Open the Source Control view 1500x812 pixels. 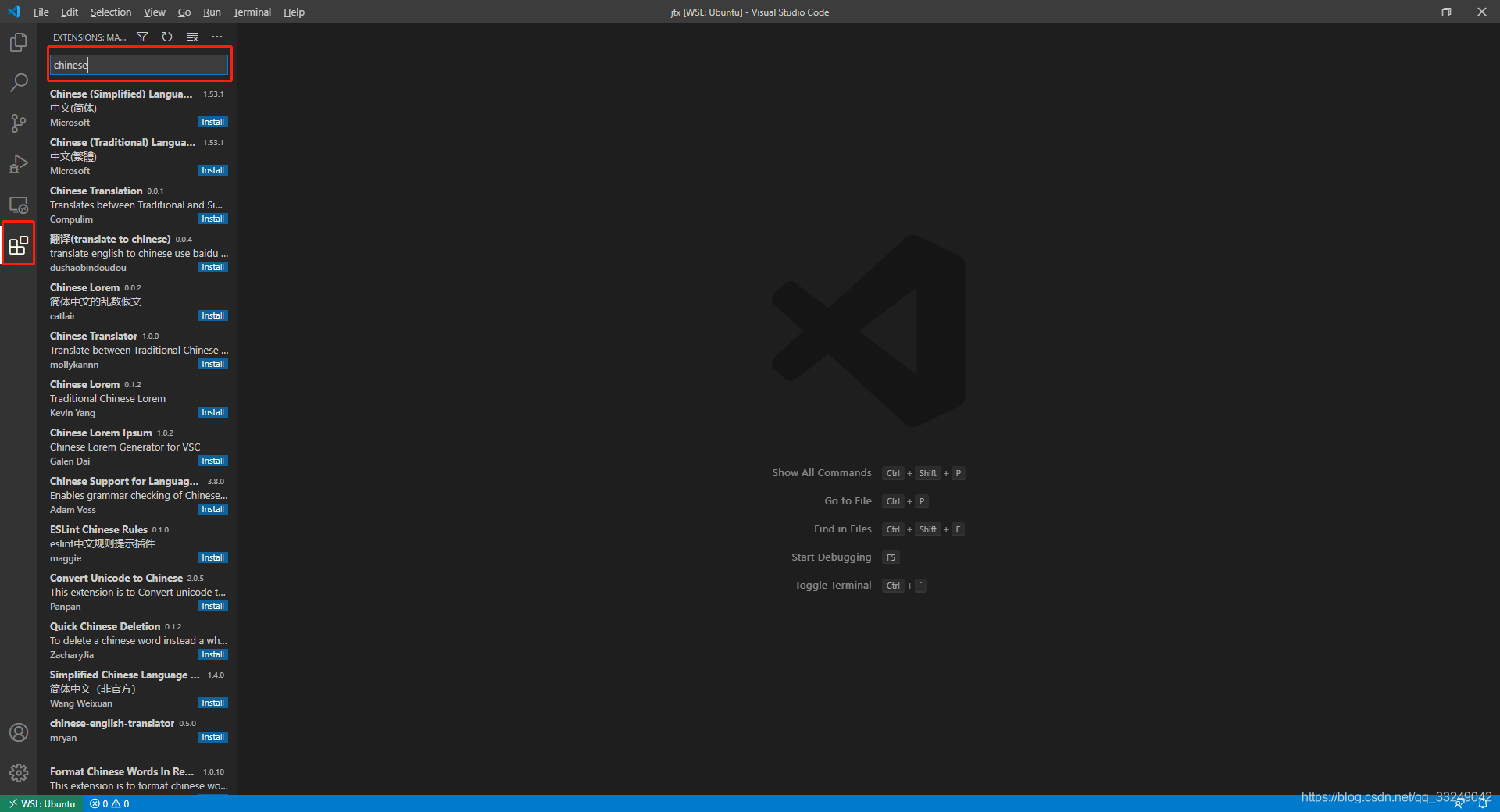(x=19, y=123)
